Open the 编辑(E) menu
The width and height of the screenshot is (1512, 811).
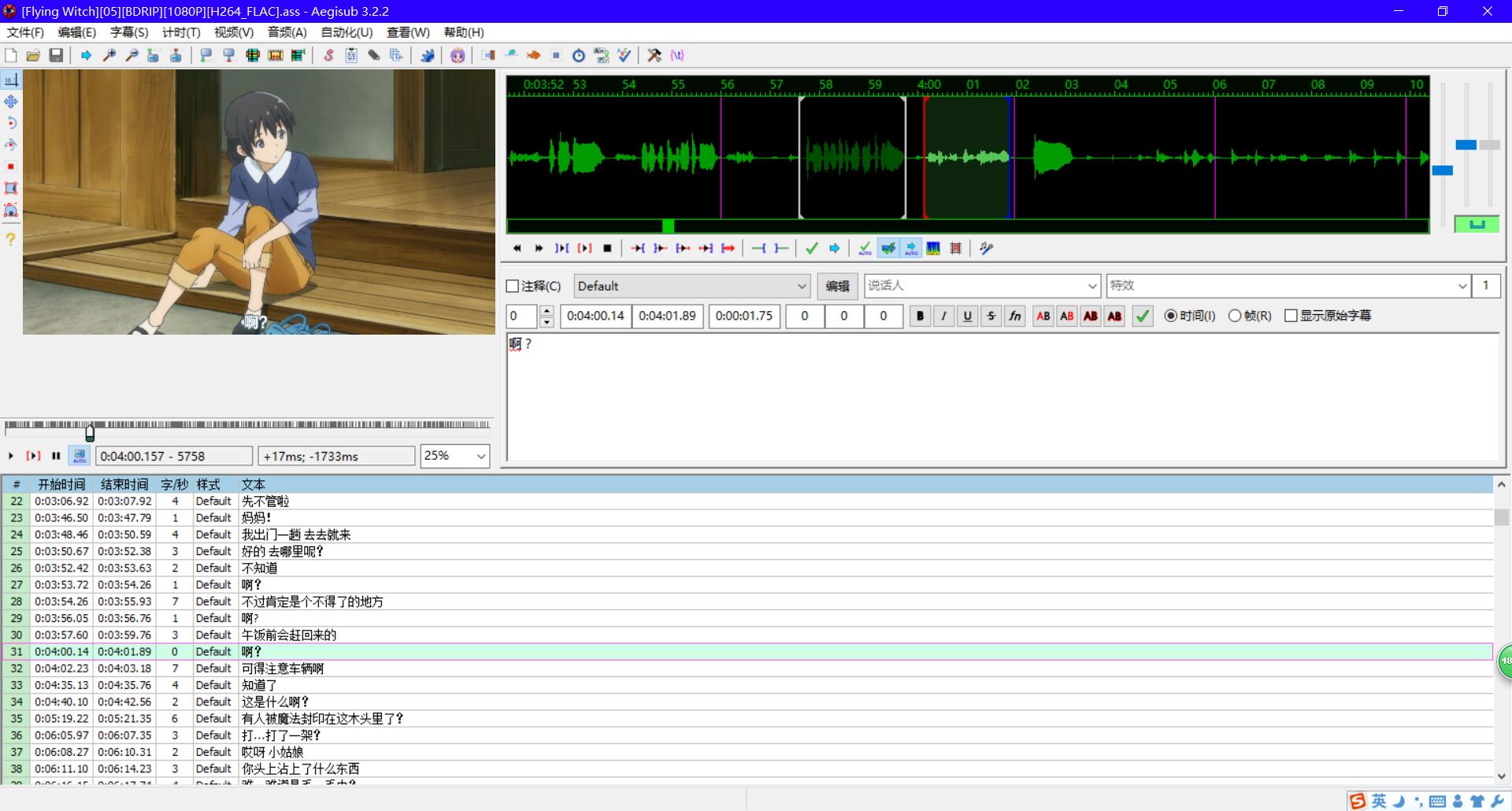click(x=76, y=32)
